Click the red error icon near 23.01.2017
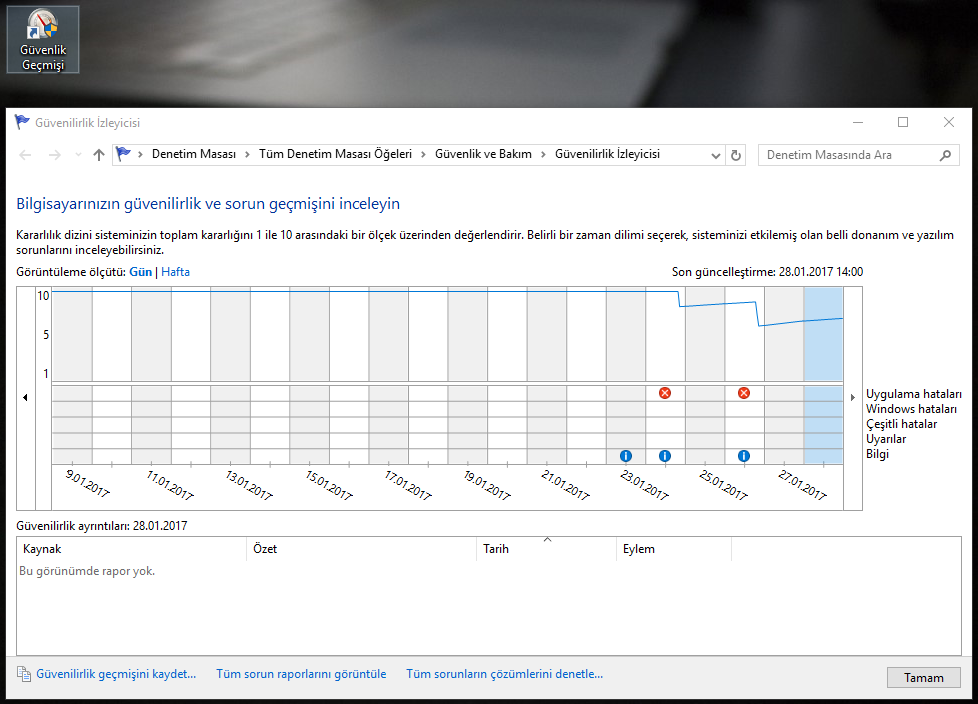Image resolution: width=978 pixels, height=704 pixels. point(665,393)
